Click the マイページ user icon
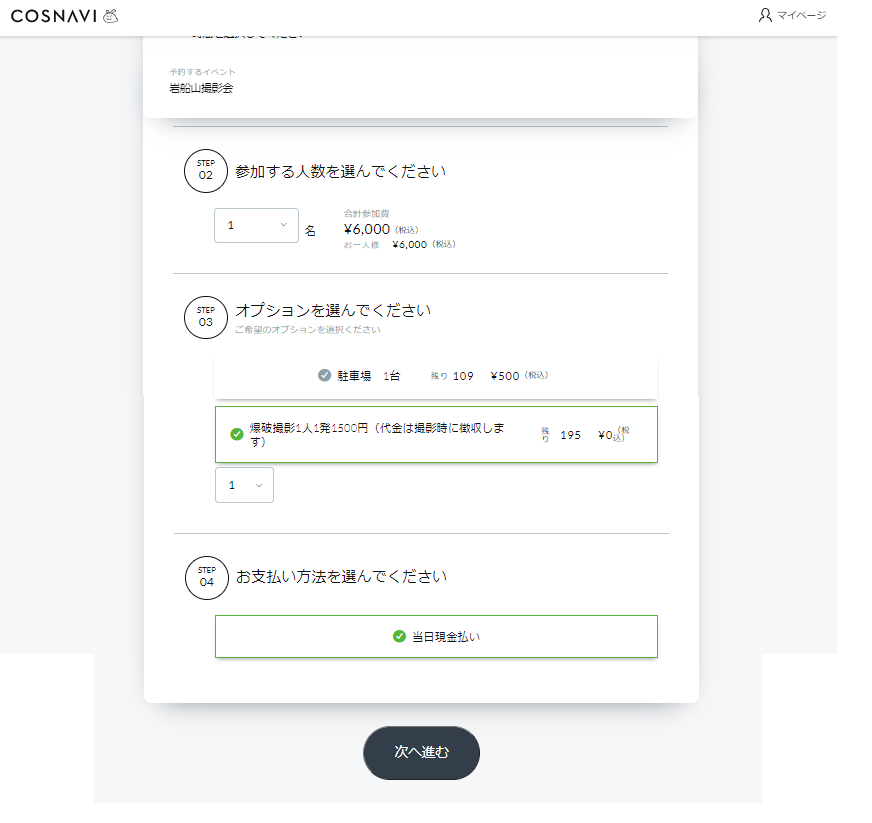Screen dimensions: 872x823 pos(765,15)
